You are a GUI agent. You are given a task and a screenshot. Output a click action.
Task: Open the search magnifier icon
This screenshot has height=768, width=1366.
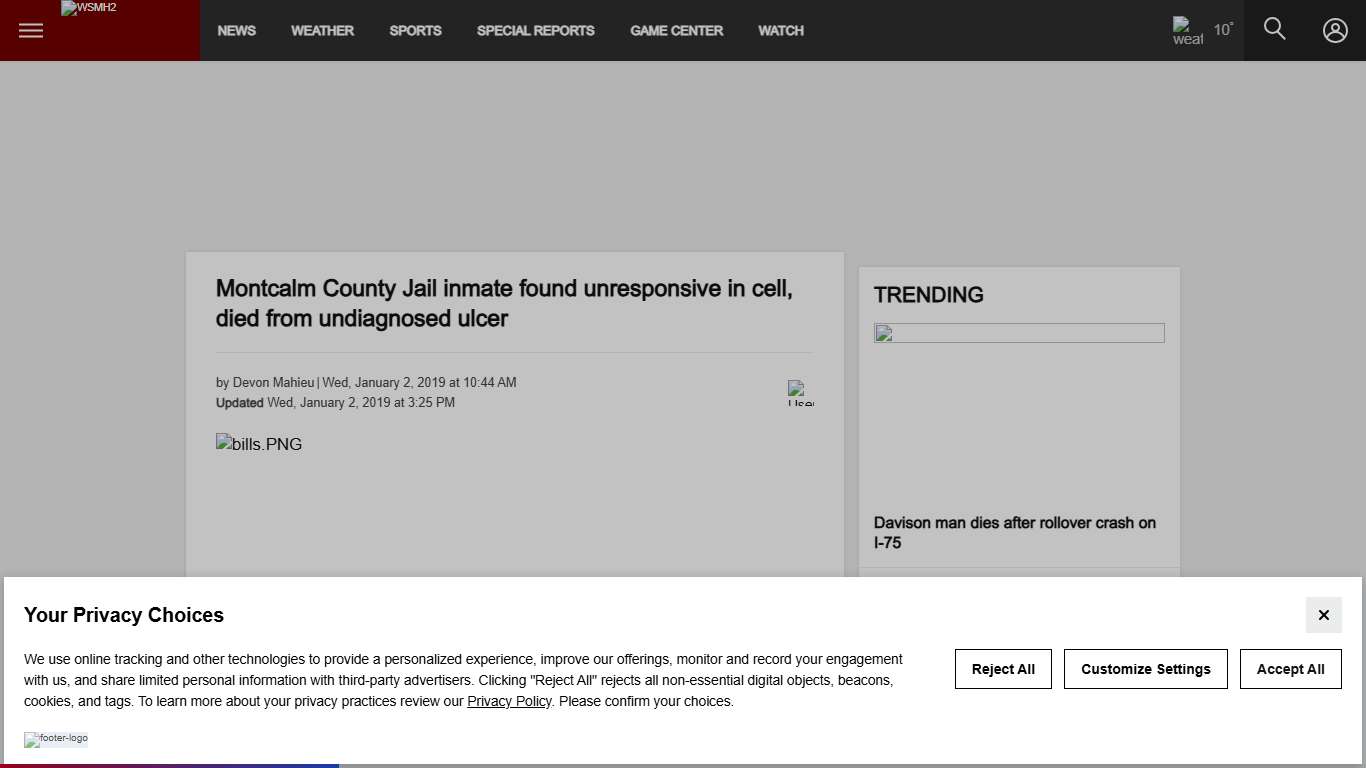point(1274,29)
